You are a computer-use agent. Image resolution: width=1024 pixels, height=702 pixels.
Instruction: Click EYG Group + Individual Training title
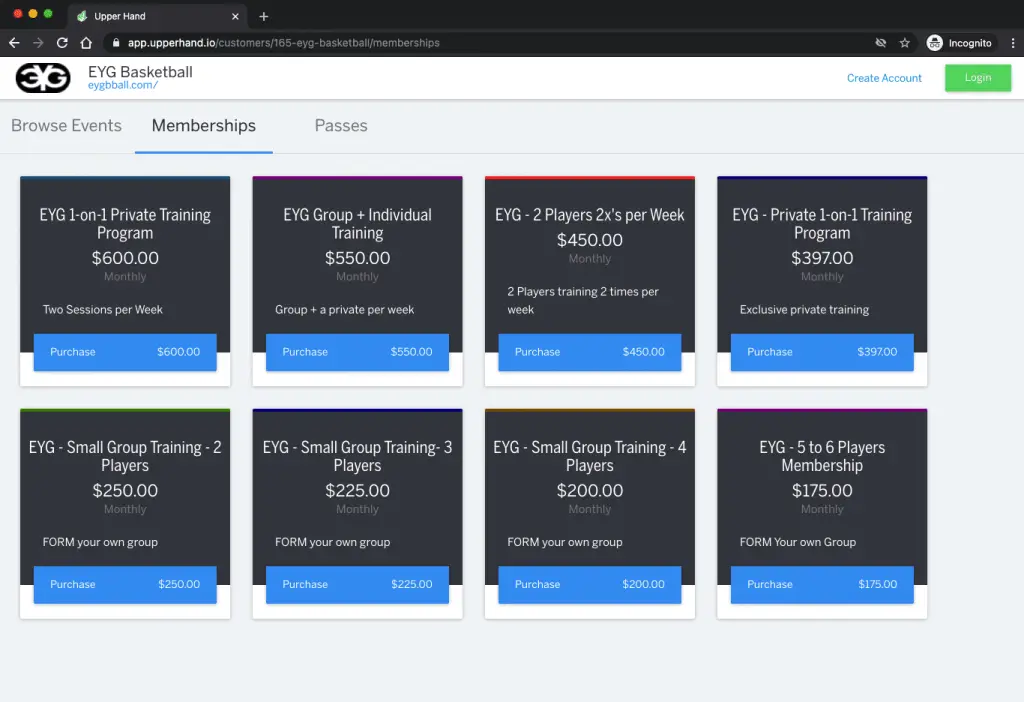tap(357, 224)
